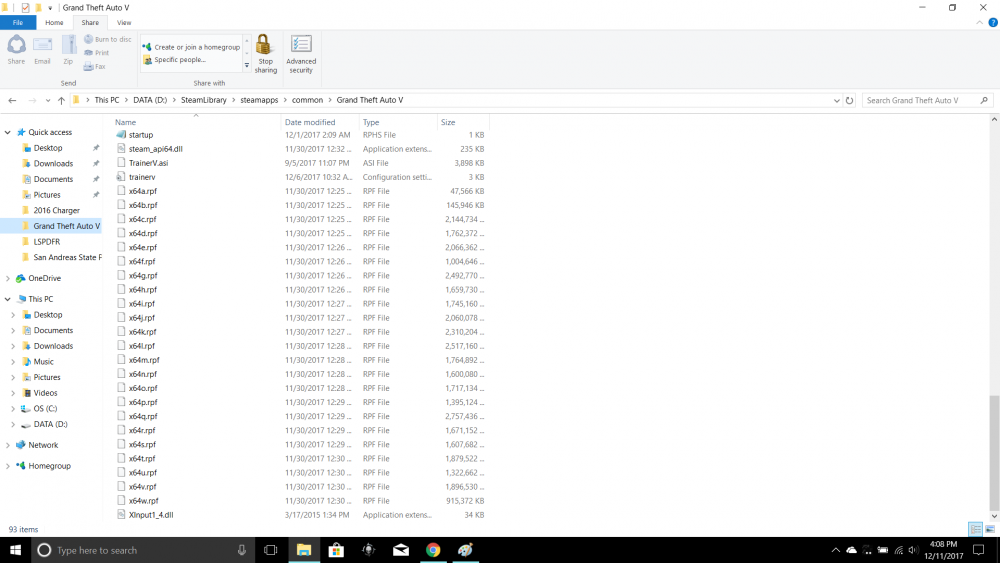Viewport: 1000px width, 563px height.
Task: Click the file list vertical scrollbar thumb
Action: point(994,451)
